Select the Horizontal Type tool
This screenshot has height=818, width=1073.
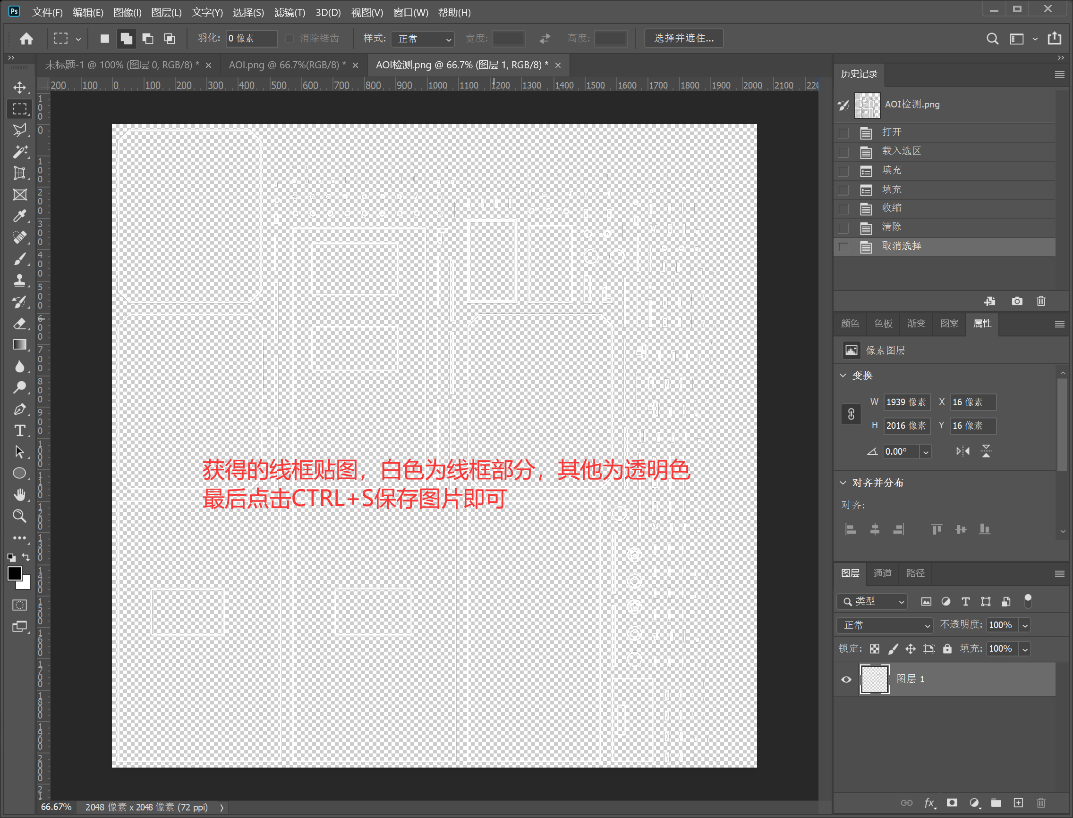20,430
